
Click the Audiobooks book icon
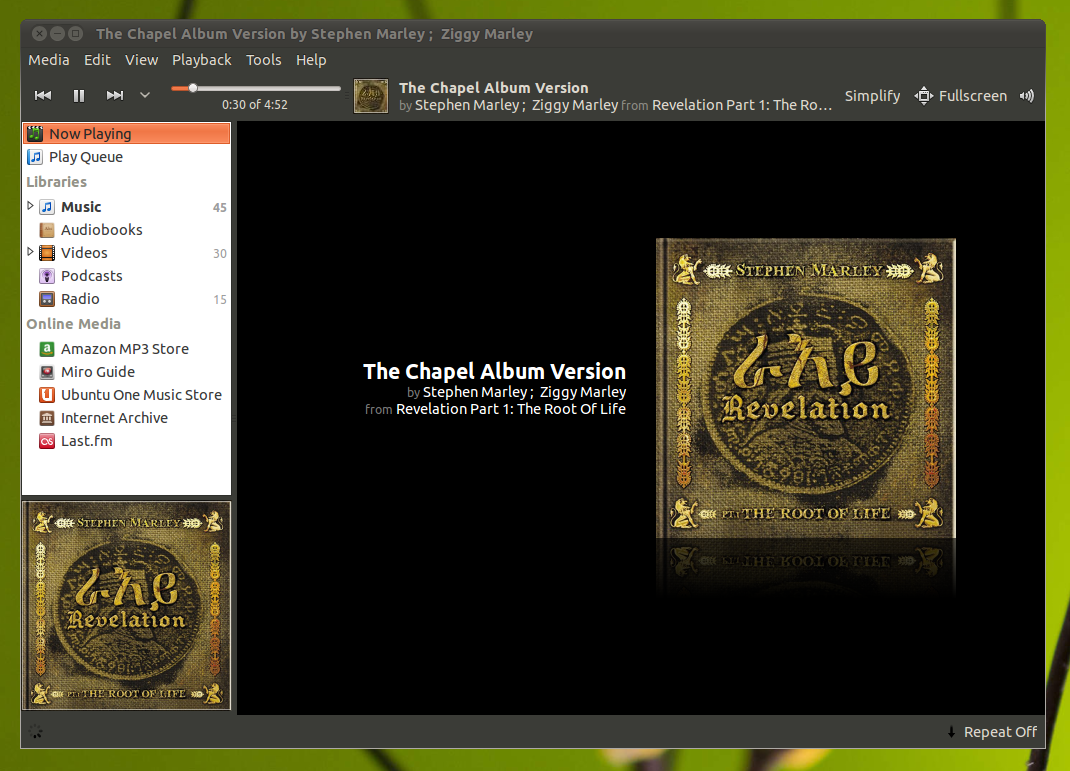tap(47, 230)
